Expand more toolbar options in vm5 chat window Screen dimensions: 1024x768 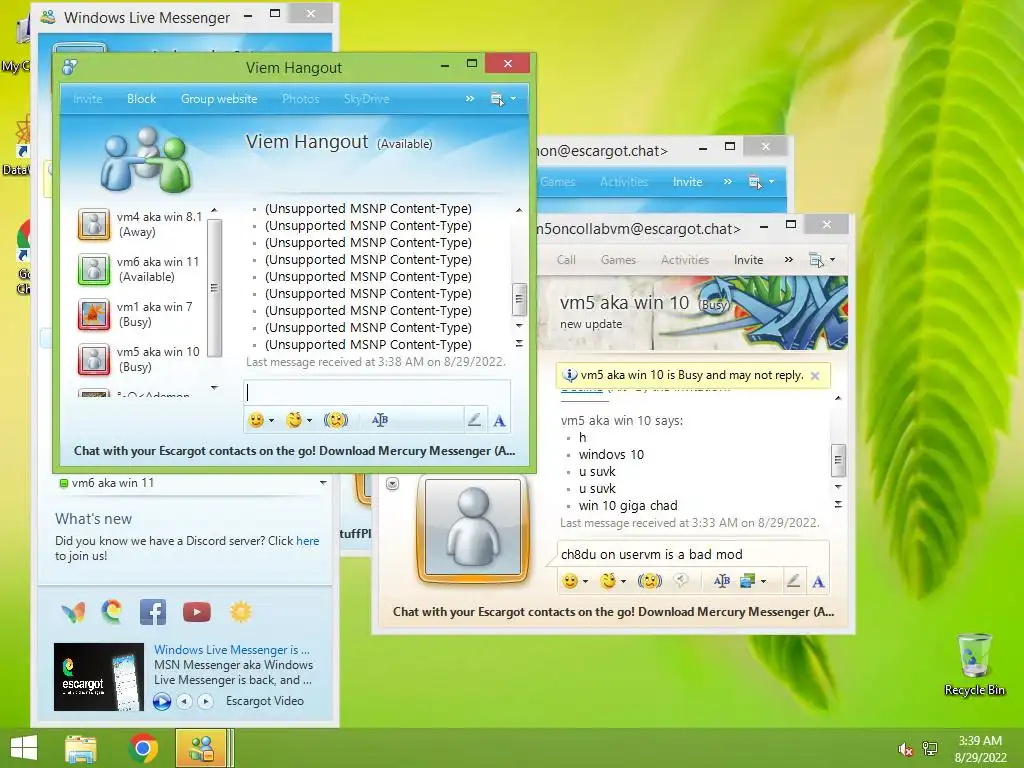click(789, 260)
